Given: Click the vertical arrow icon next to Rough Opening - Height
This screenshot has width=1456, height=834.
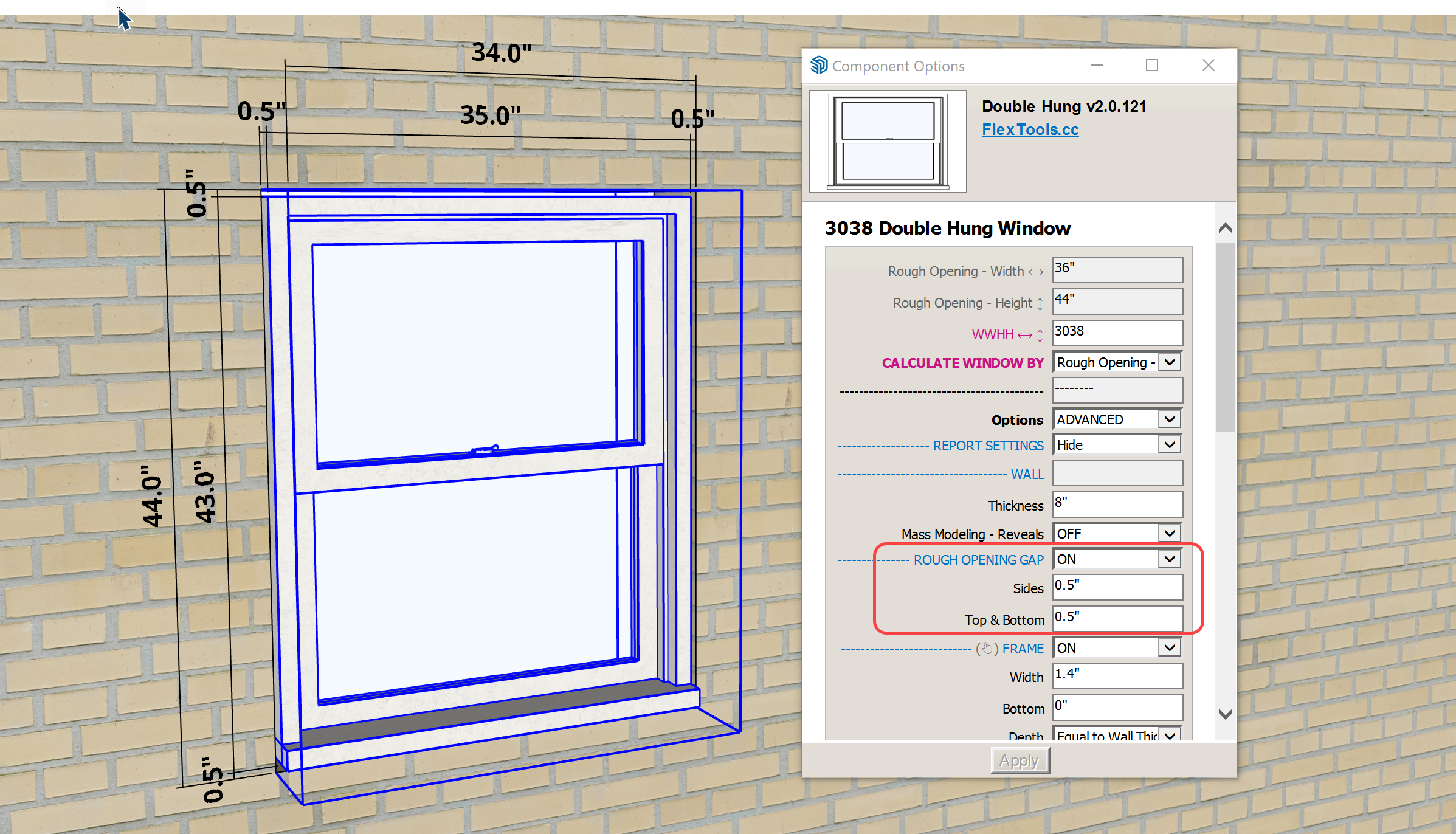Looking at the screenshot, I should [1040, 303].
